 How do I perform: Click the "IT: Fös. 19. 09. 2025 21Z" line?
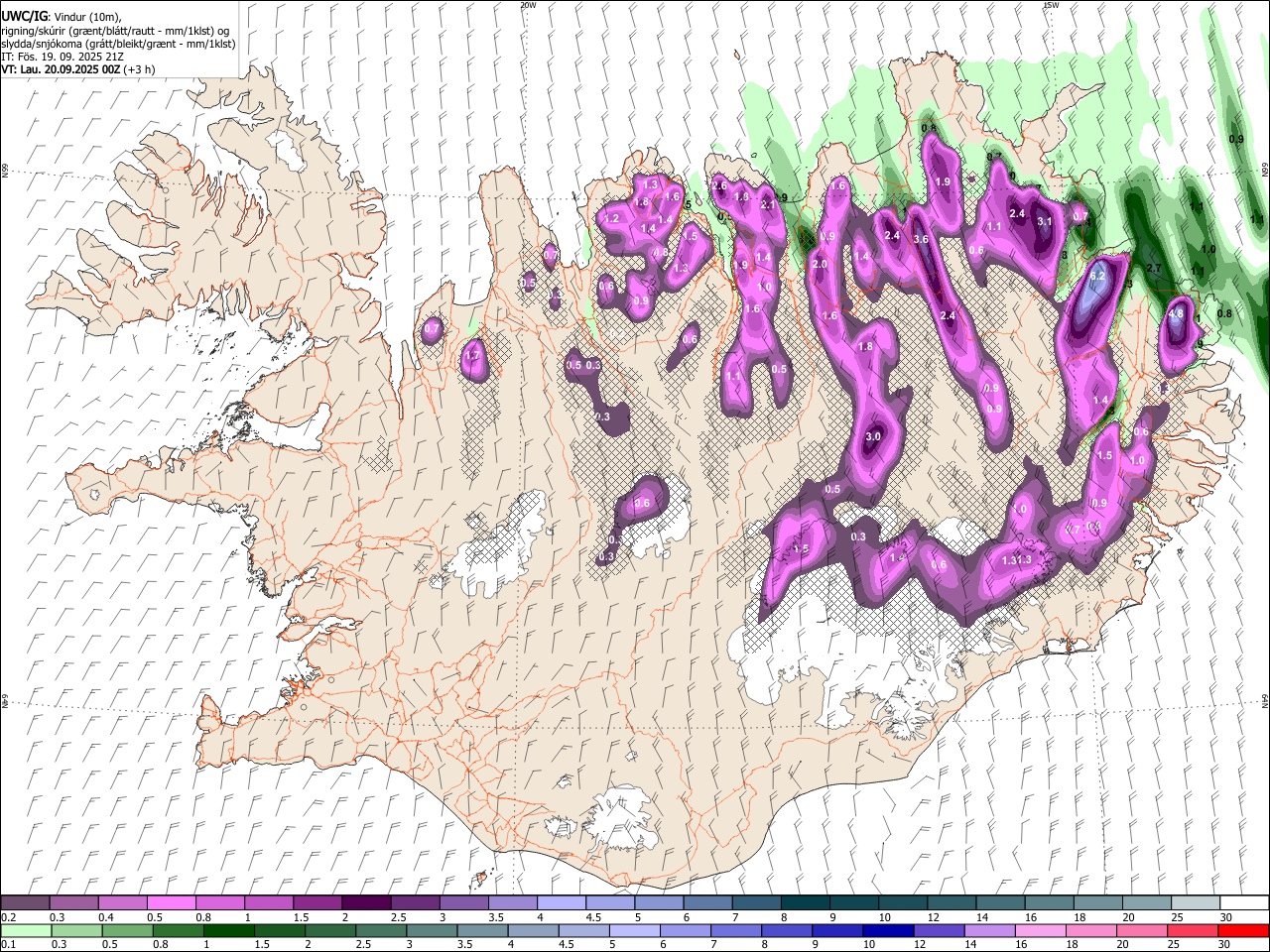click(63, 57)
